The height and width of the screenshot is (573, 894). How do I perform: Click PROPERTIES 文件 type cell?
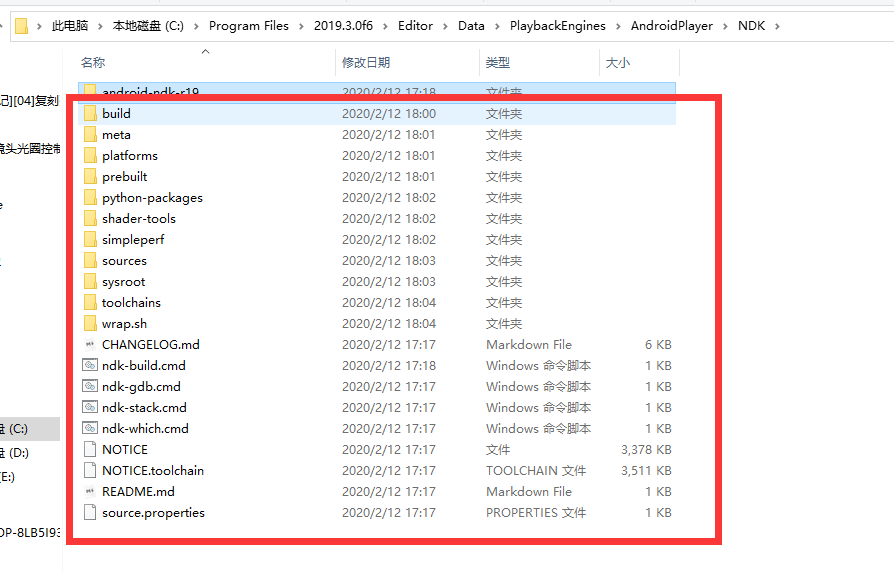536,513
